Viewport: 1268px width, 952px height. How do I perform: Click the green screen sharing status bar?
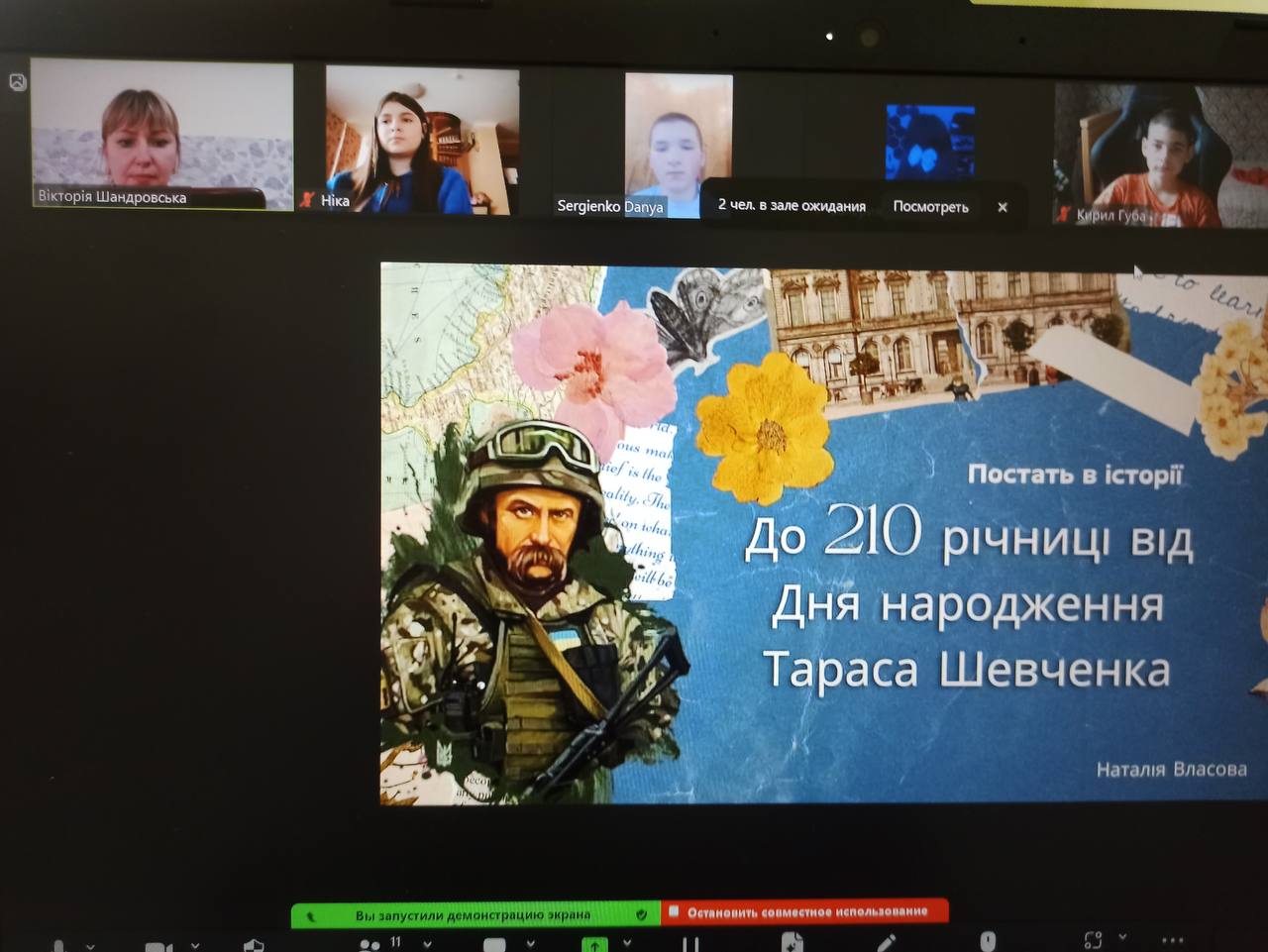[475, 913]
